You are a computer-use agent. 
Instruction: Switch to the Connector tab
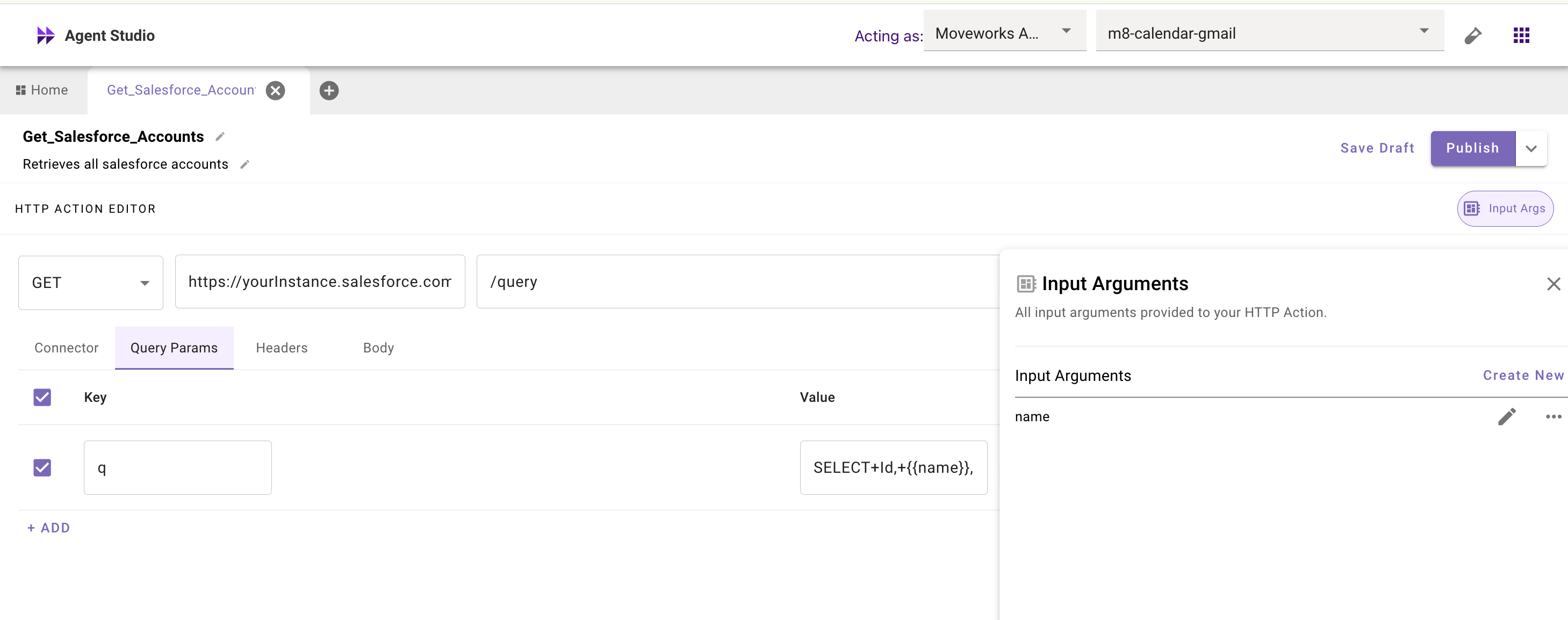[66, 348]
